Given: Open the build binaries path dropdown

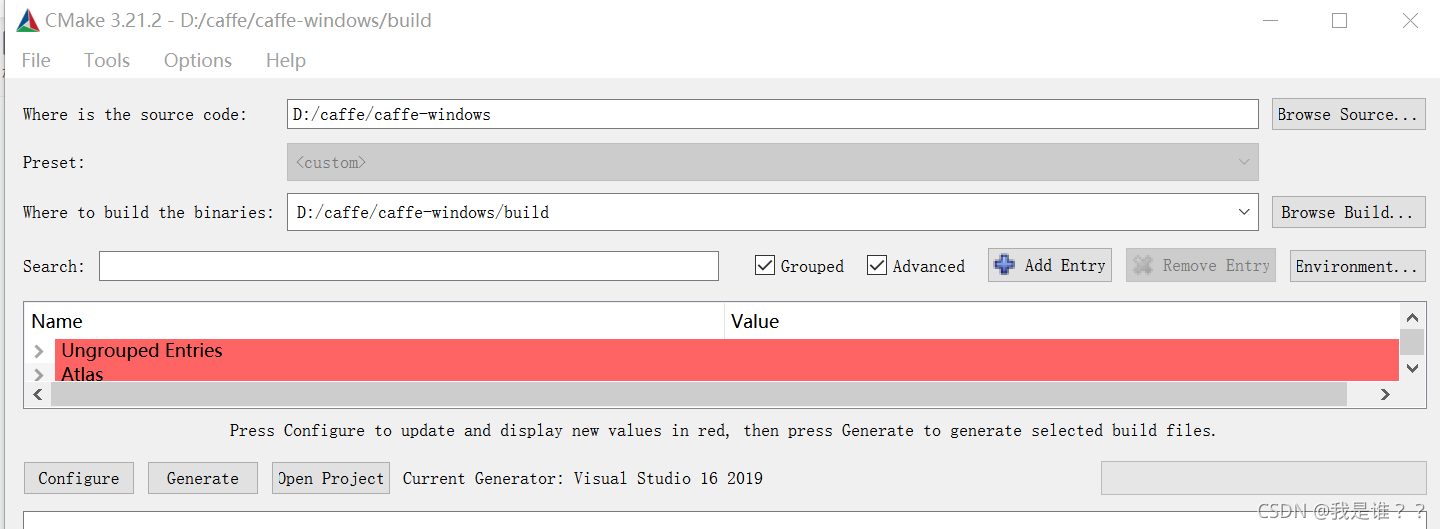Looking at the screenshot, I should (1244, 212).
